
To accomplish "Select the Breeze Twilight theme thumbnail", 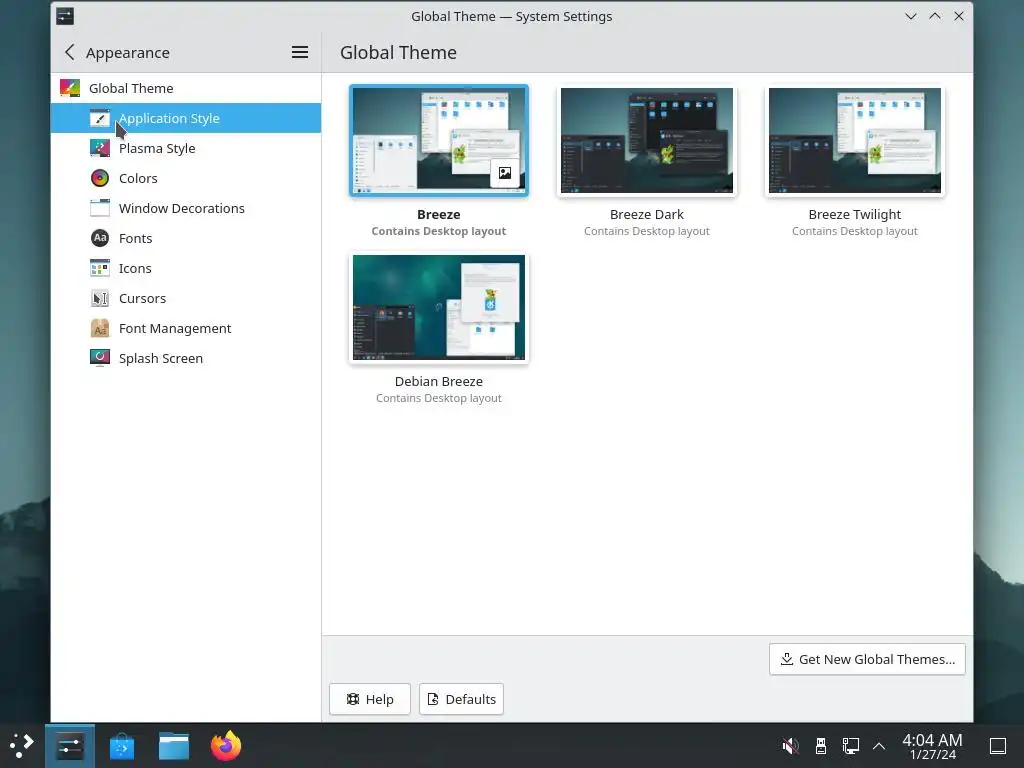I will point(855,140).
